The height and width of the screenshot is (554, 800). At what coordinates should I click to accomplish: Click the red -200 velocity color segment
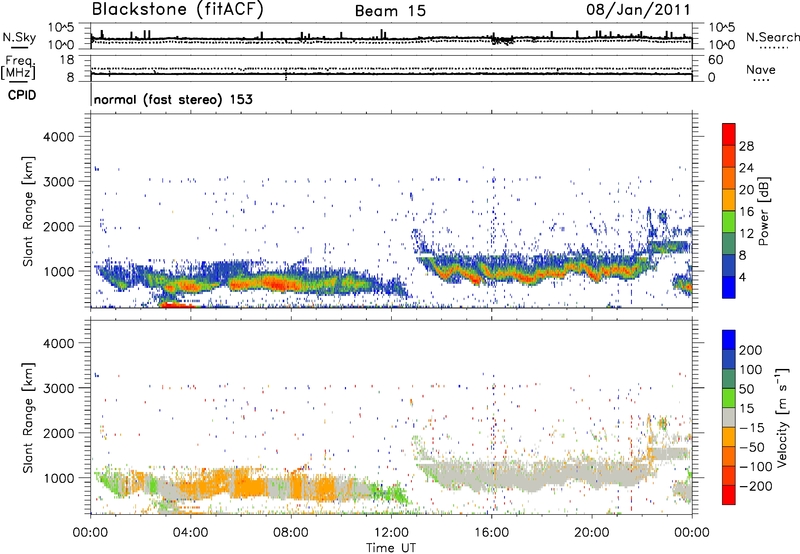[729, 495]
